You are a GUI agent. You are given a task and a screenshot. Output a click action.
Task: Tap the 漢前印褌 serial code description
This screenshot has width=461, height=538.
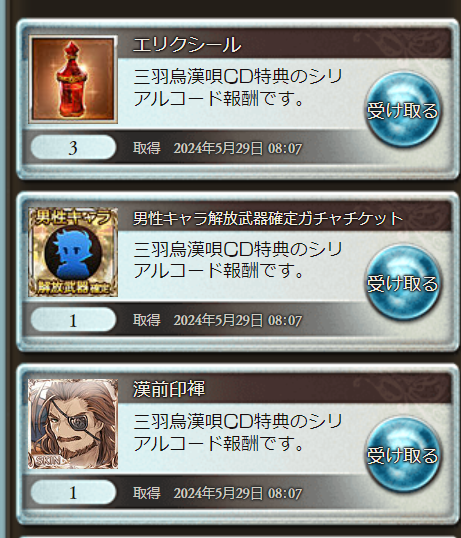(x=238, y=432)
